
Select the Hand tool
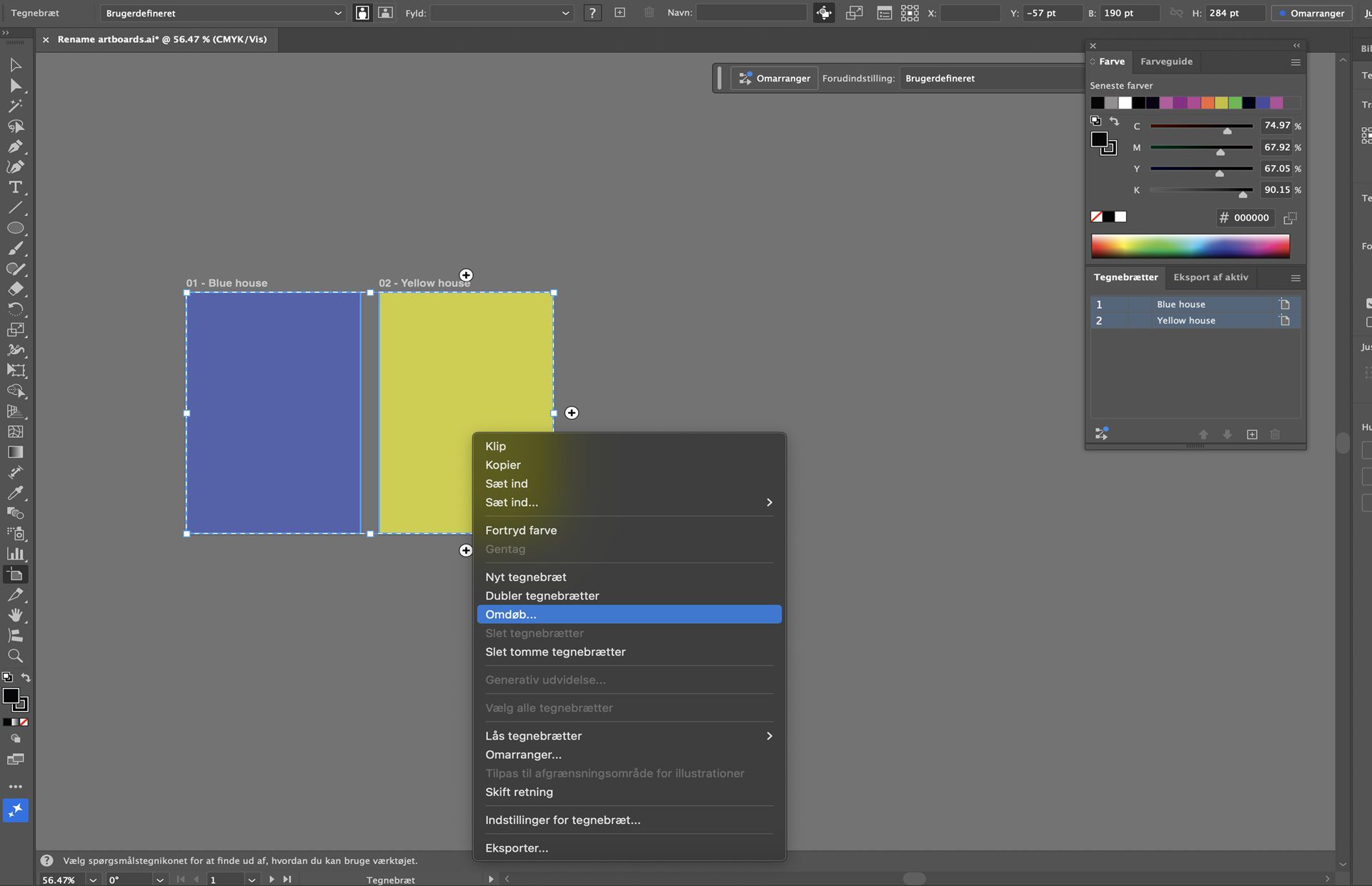pyautogui.click(x=15, y=615)
